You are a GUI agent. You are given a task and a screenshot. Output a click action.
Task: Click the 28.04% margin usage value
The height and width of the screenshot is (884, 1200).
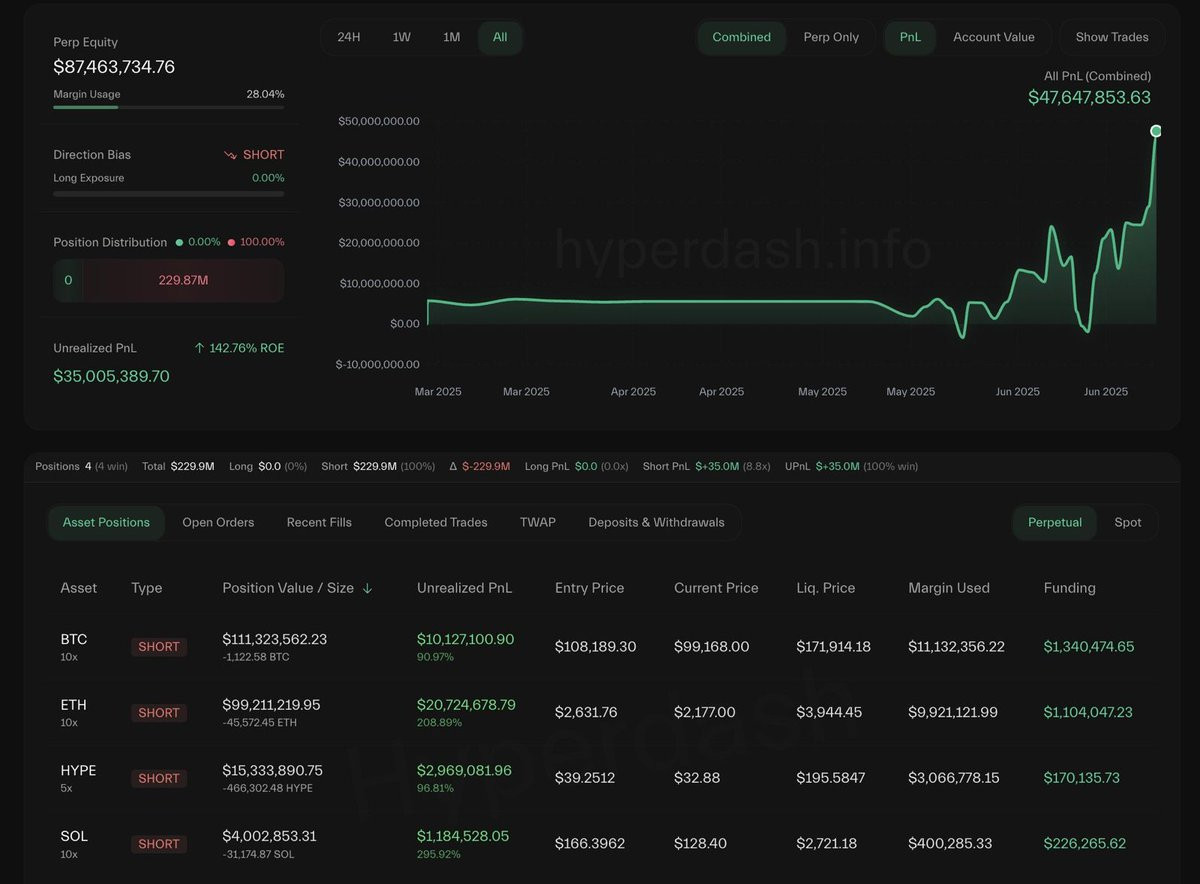tap(265, 94)
